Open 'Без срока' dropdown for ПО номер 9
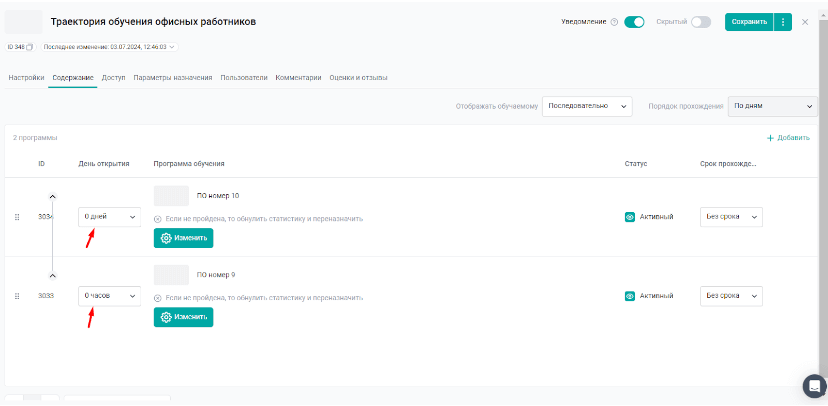 pyautogui.click(x=730, y=296)
